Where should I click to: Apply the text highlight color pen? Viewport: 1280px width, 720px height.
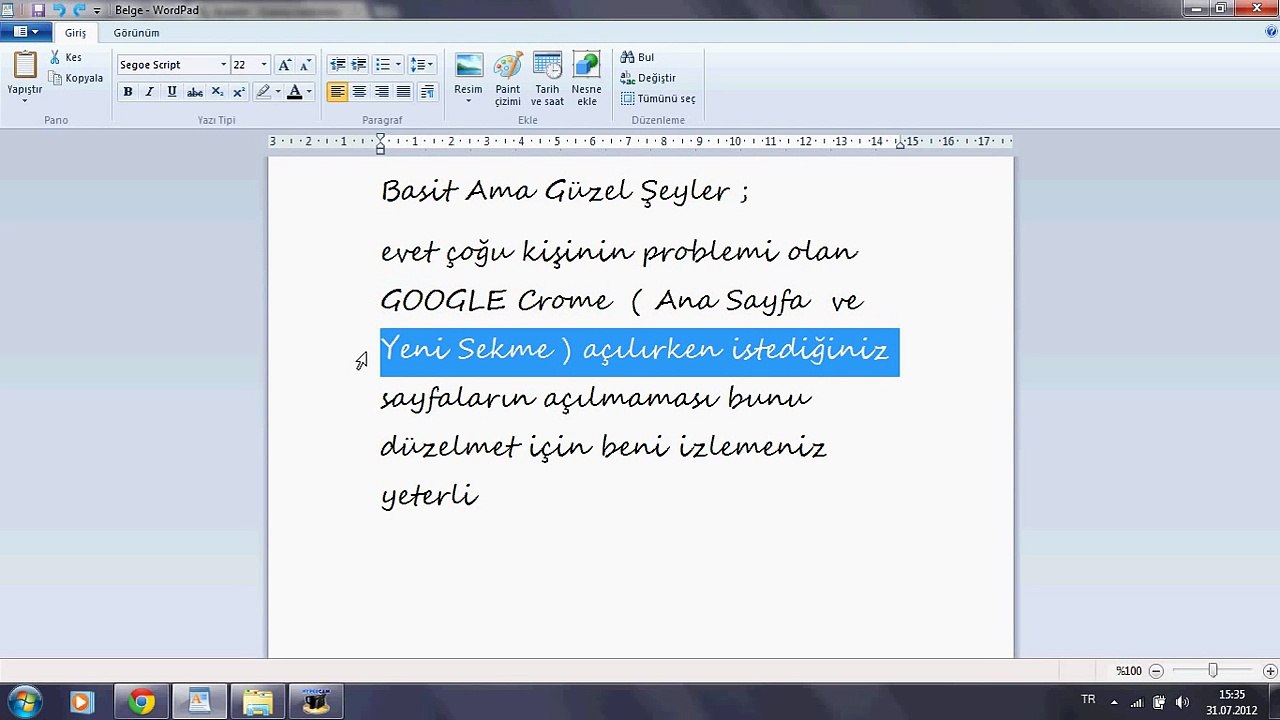point(263,92)
